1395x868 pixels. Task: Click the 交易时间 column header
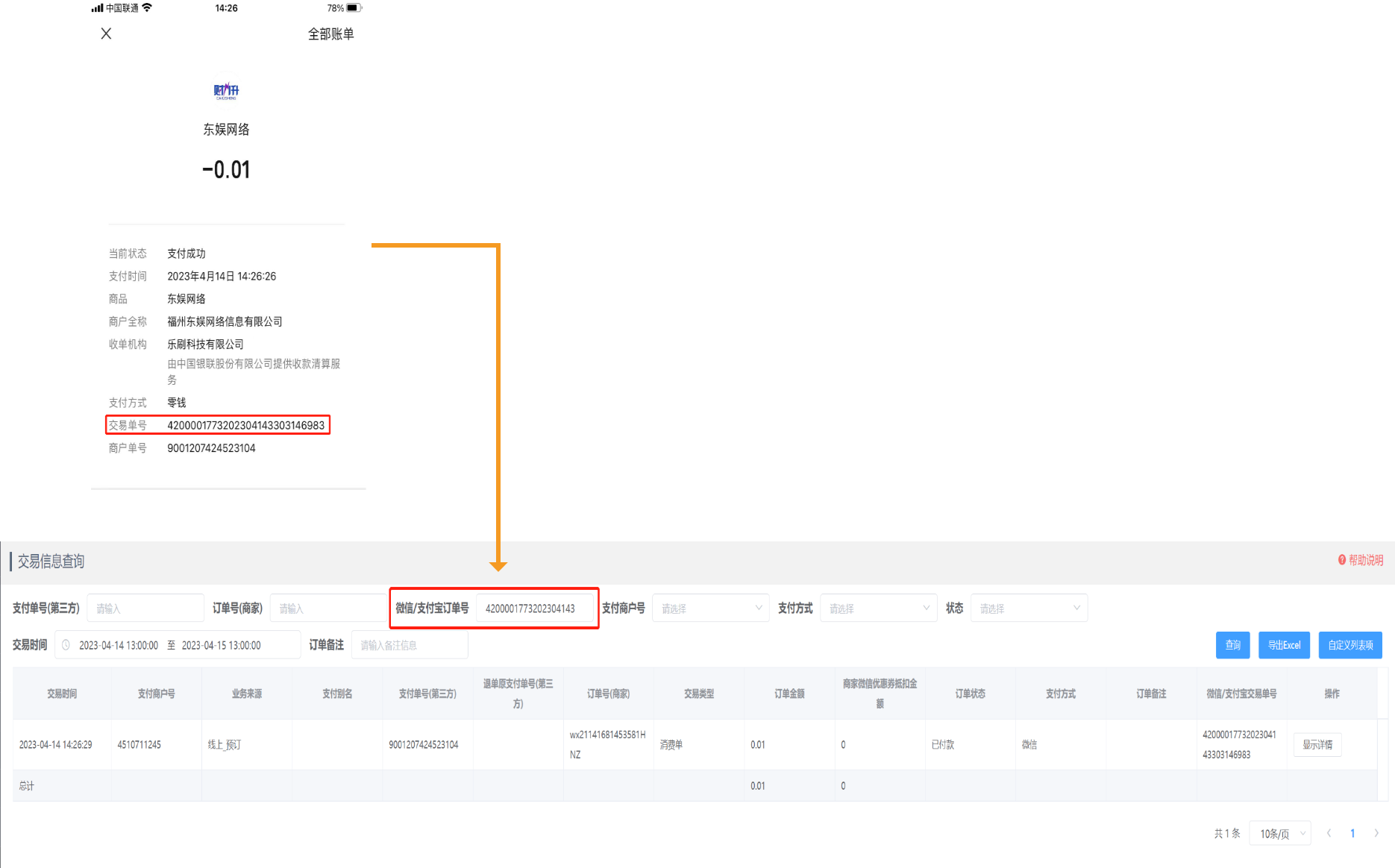point(62,694)
